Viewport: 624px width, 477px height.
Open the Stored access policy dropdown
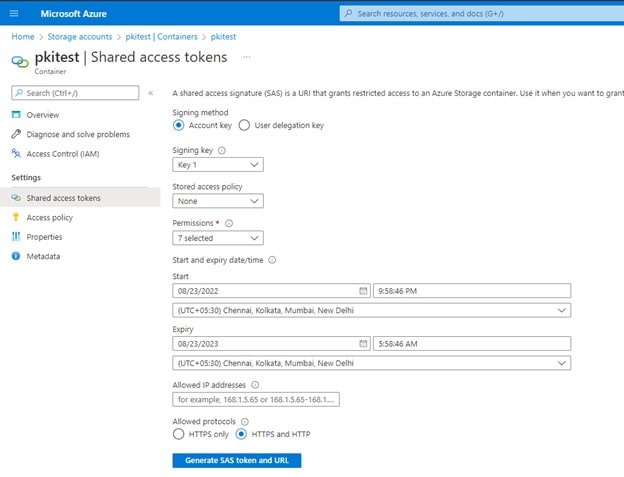[217, 201]
